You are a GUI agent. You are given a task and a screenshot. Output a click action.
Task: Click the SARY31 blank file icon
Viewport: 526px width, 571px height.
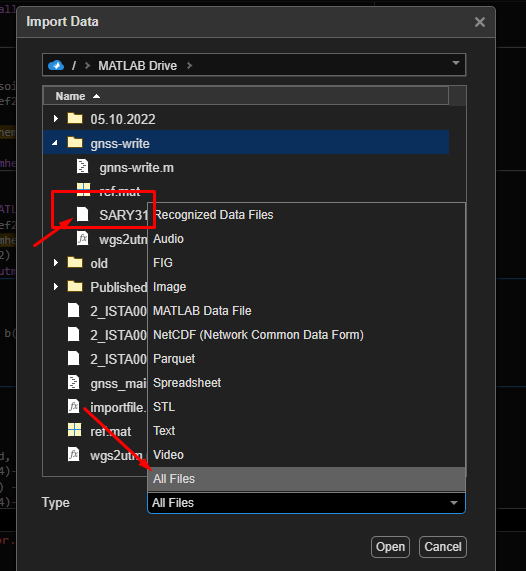click(83, 214)
